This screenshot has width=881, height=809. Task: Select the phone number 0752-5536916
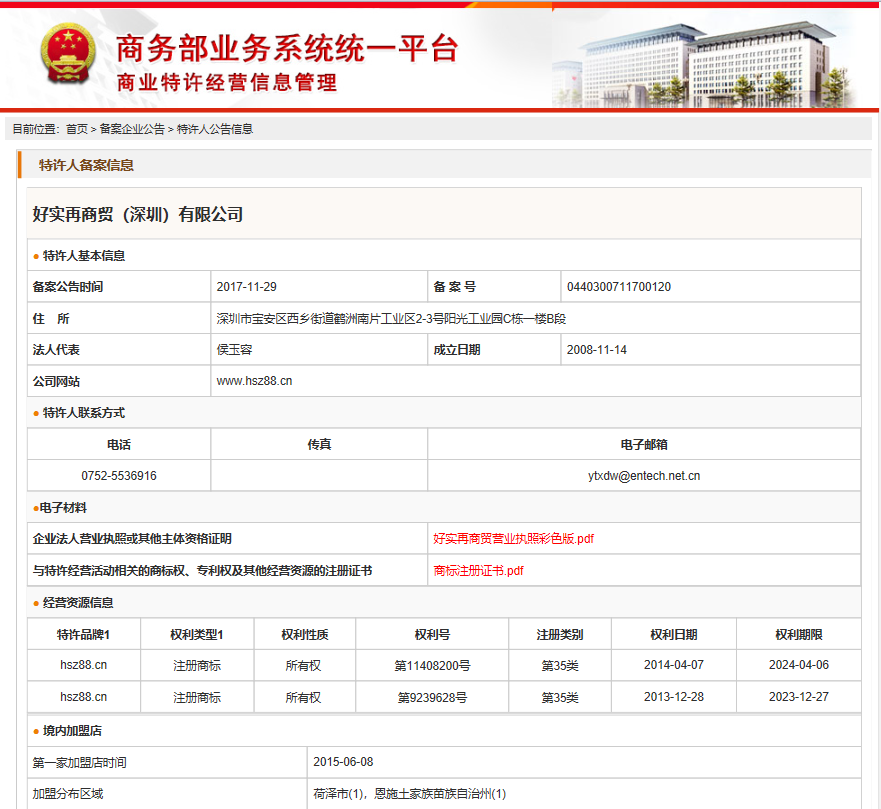coord(119,476)
